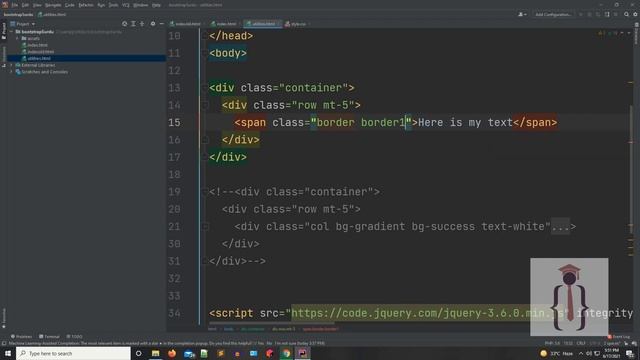Open the Event Log

coord(619,337)
